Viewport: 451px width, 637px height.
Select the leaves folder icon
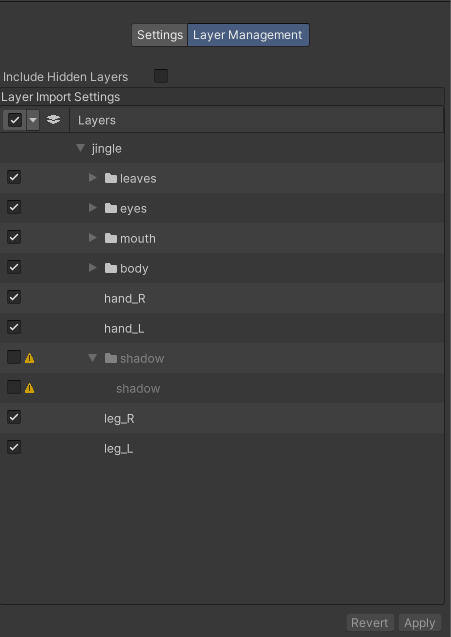(x=111, y=178)
